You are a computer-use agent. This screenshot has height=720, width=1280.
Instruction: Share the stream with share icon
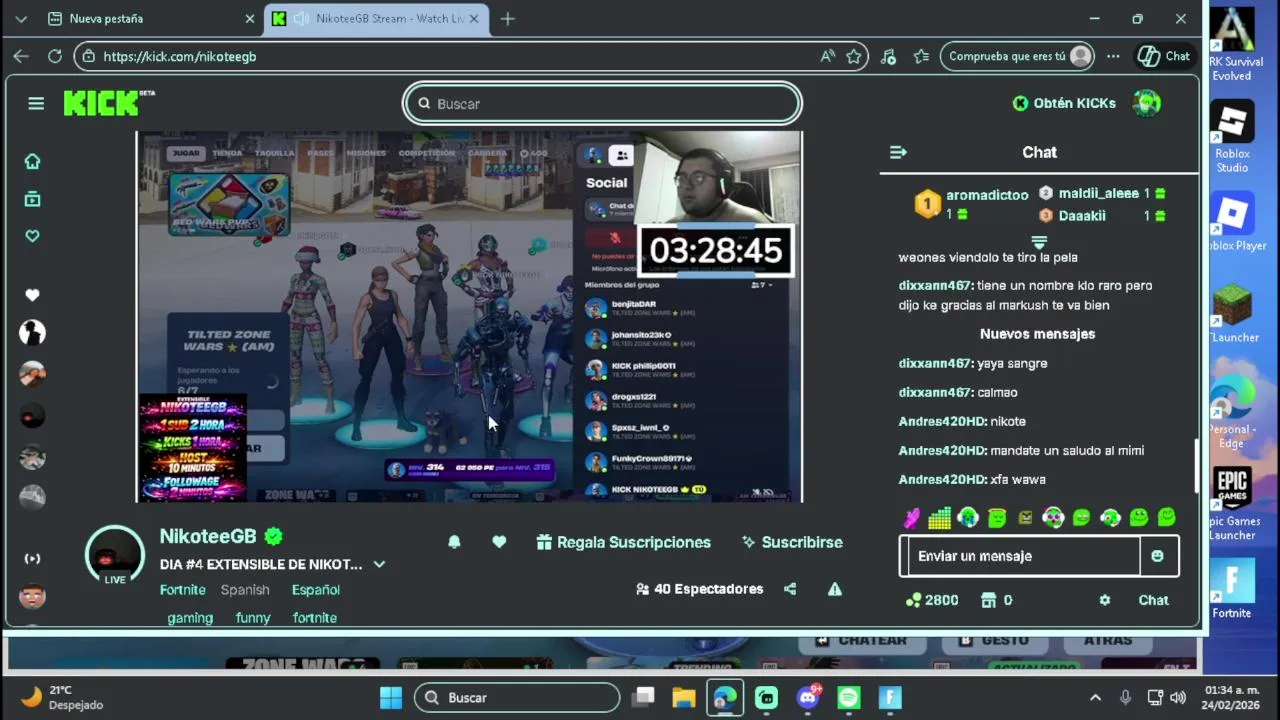(790, 589)
